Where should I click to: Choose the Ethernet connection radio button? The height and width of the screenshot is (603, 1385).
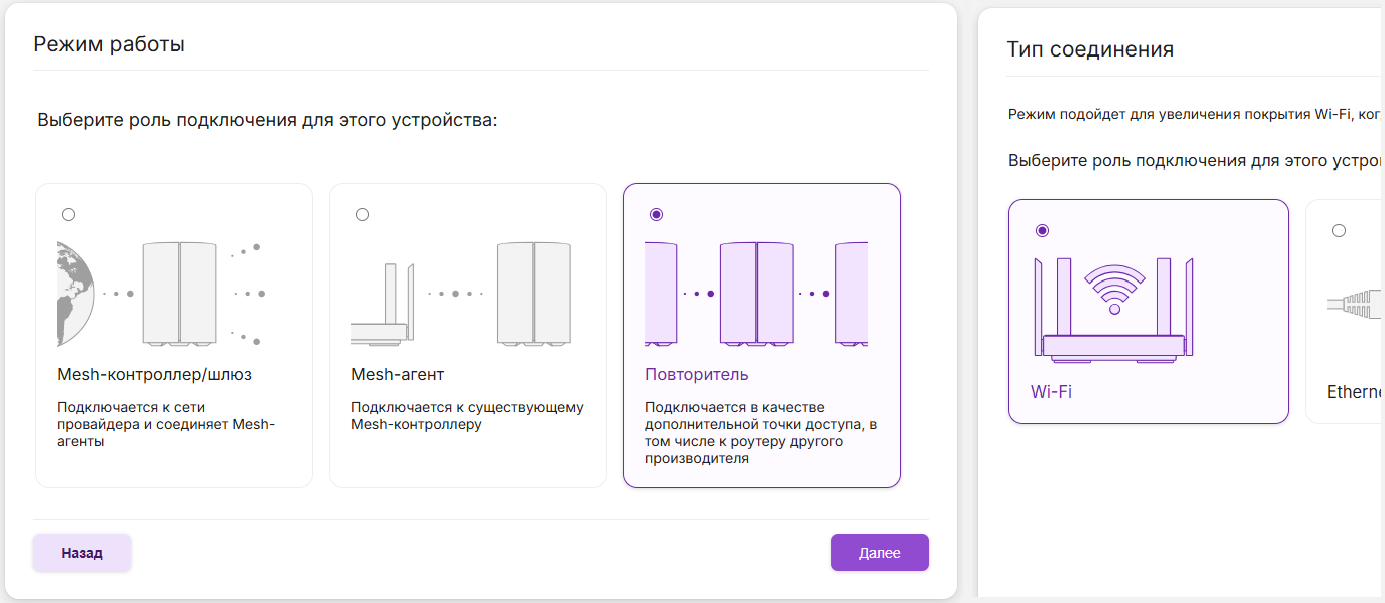(x=1338, y=230)
